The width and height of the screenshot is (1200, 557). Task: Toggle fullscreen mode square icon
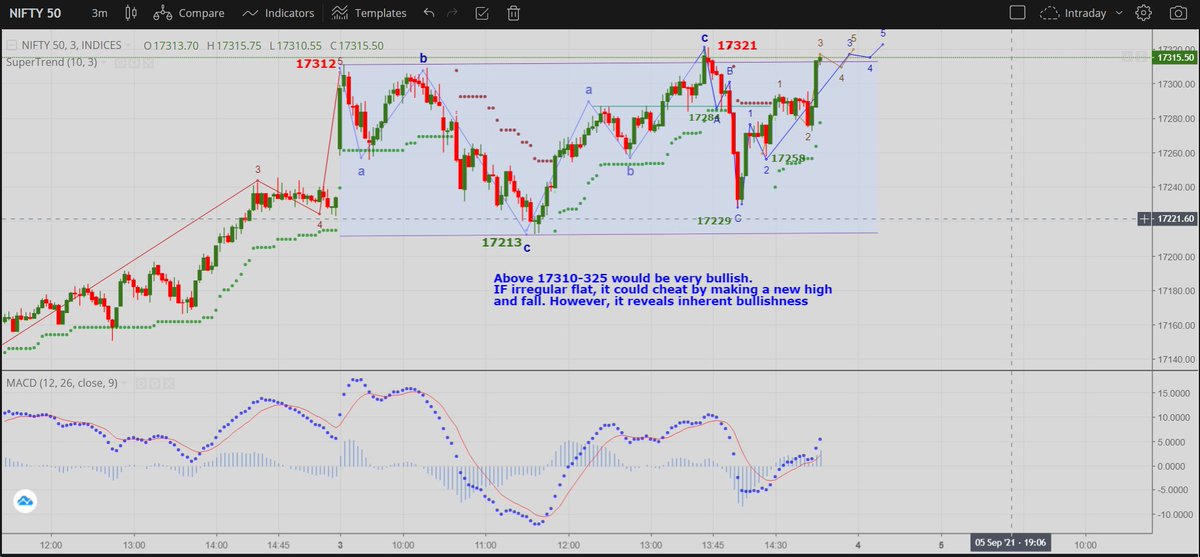(1017, 13)
